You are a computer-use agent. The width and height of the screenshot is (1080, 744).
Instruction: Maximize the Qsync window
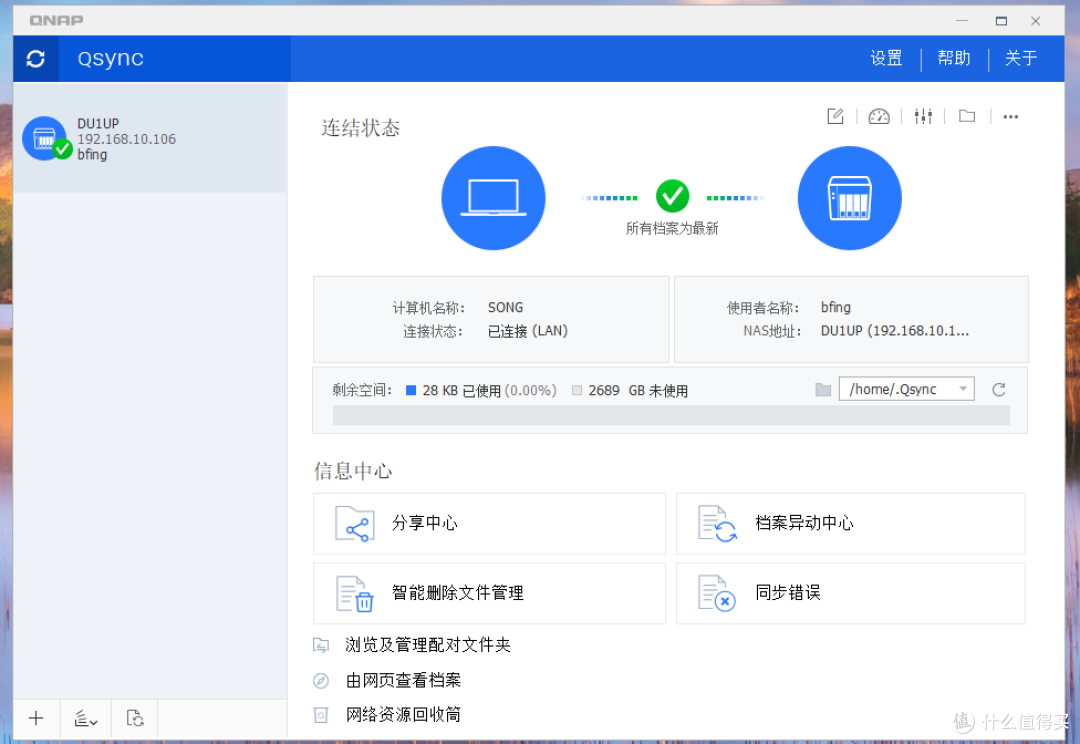click(x=1001, y=21)
